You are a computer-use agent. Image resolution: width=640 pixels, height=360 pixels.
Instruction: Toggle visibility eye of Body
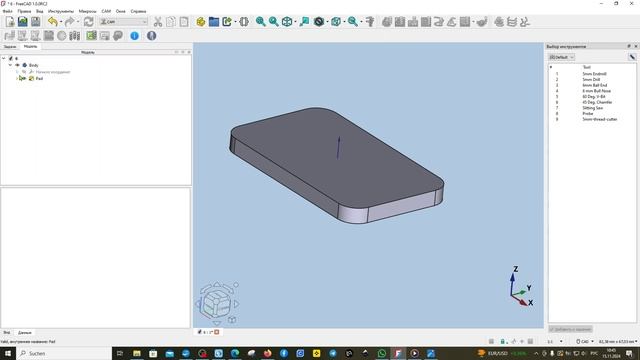(18, 65)
